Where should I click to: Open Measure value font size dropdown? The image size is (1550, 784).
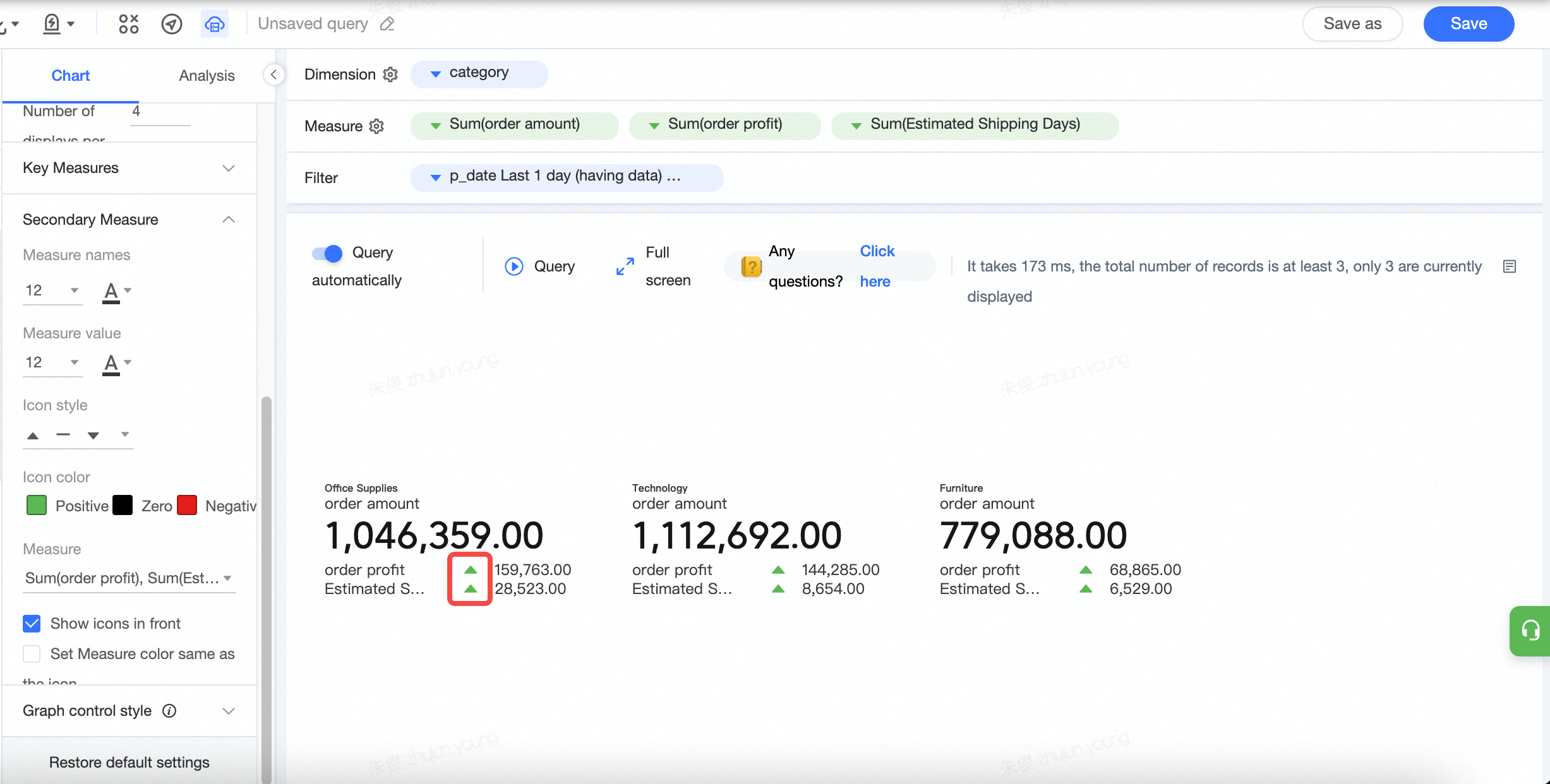pos(52,362)
